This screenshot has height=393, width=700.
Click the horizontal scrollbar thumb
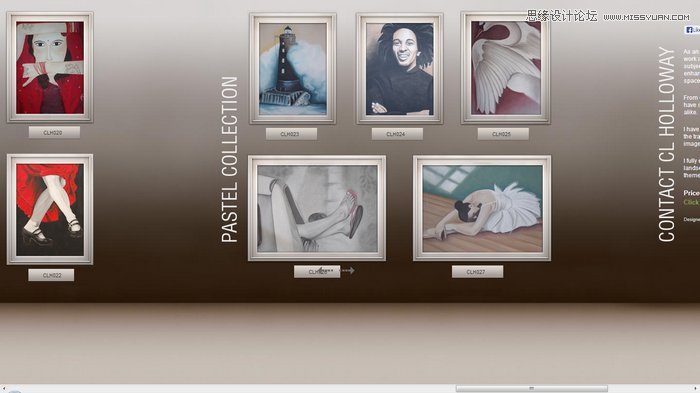point(532,389)
